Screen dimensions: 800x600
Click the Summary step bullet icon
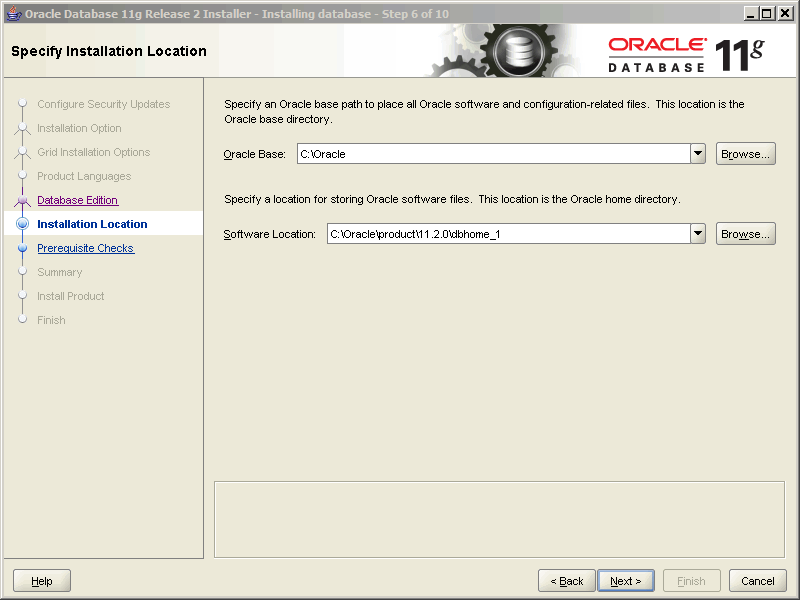pyautogui.click(x=22, y=271)
